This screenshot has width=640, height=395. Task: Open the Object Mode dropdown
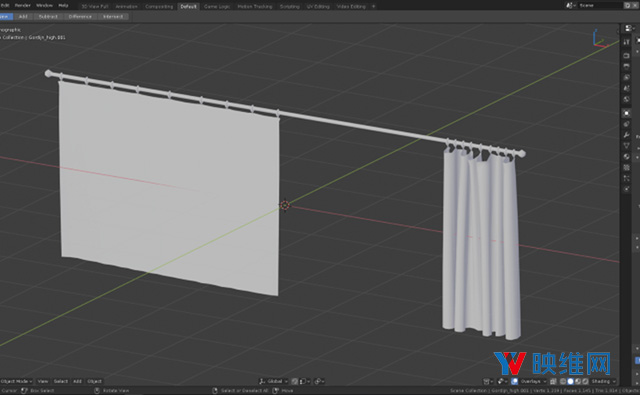click(x=16, y=382)
